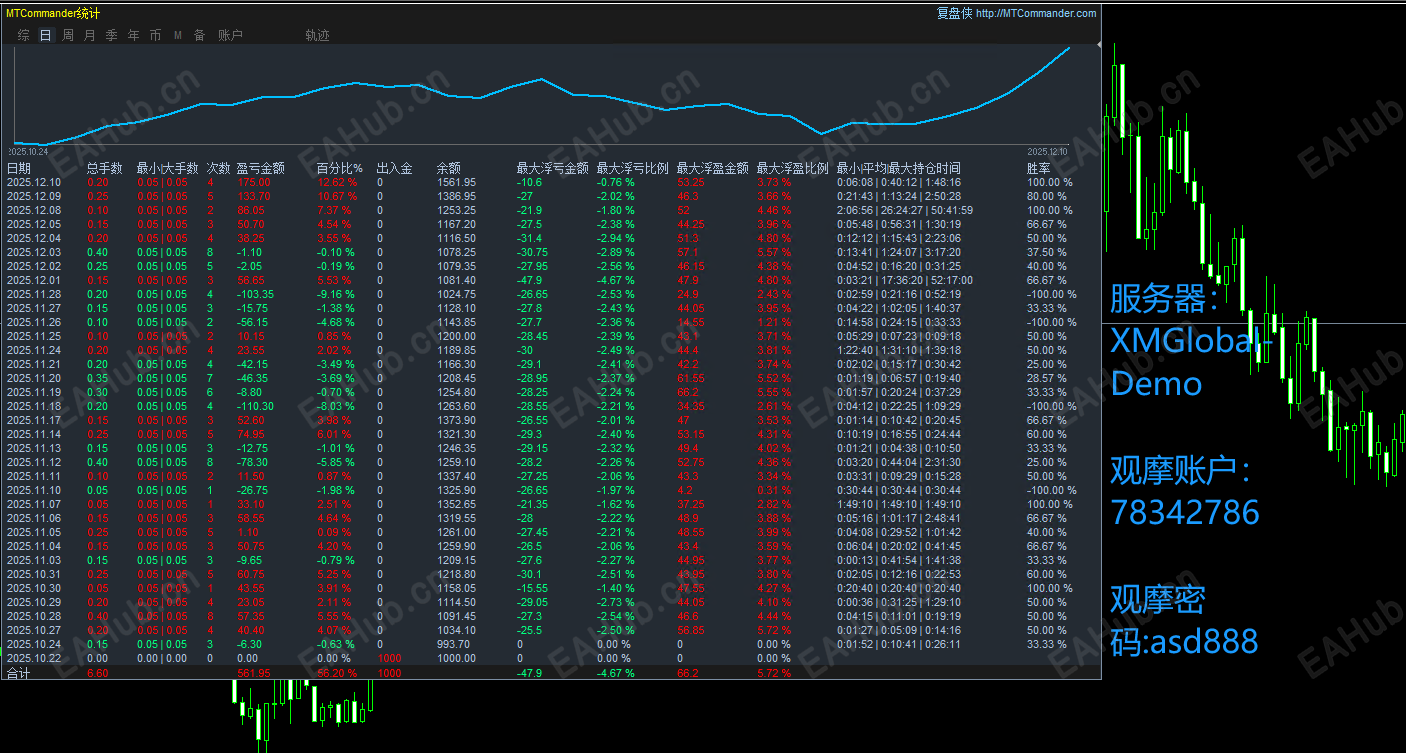The width and height of the screenshot is (1406, 753).
Task: Switch to the 账户 account tab
Action: click(x=230, y=35)
